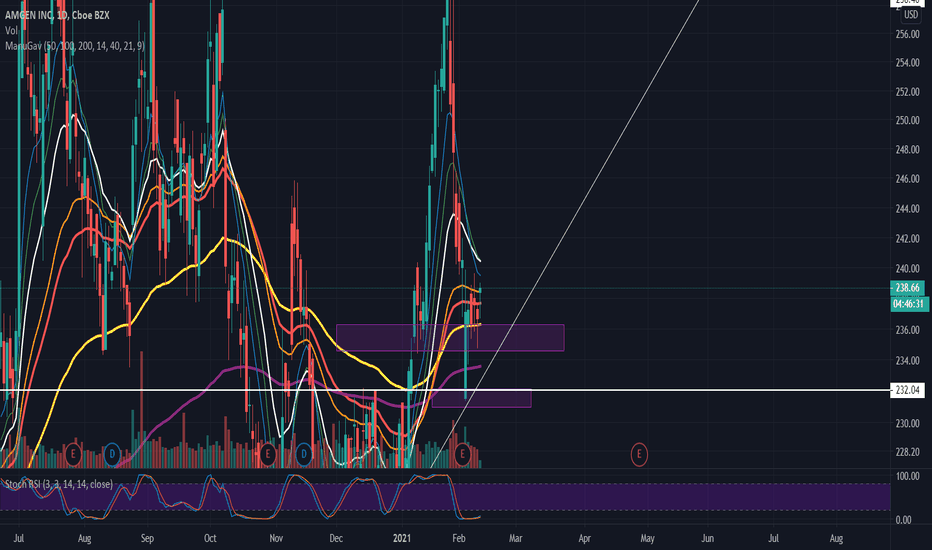This screenshot has height=550, width=932.
Task: Click the 256.00 price axis label
Action: pyautogui.click(x=907, y=34)
